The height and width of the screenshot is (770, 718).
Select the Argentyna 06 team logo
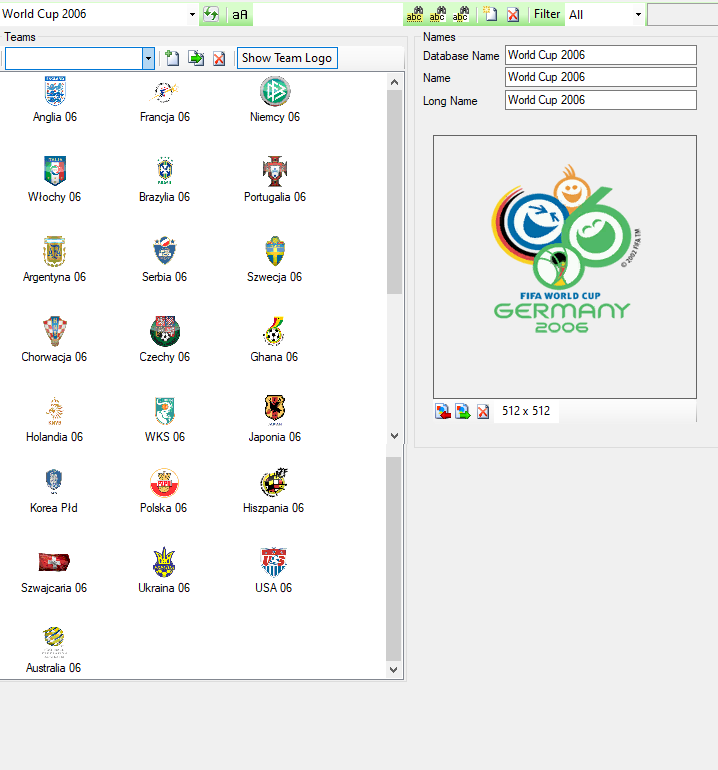tap(54, 251)
